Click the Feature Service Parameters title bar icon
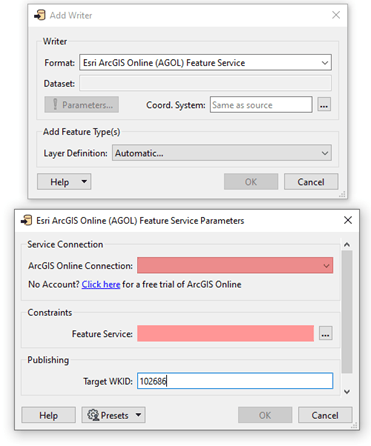This screenshot has height=446, width=371. pyautogui.click(x=26, y=220)
